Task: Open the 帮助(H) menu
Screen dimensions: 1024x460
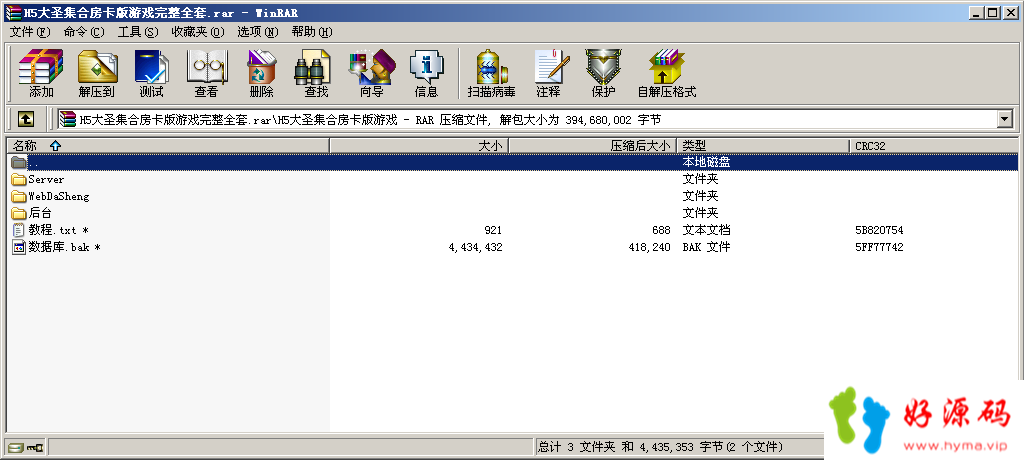Action: coord(312,32)
